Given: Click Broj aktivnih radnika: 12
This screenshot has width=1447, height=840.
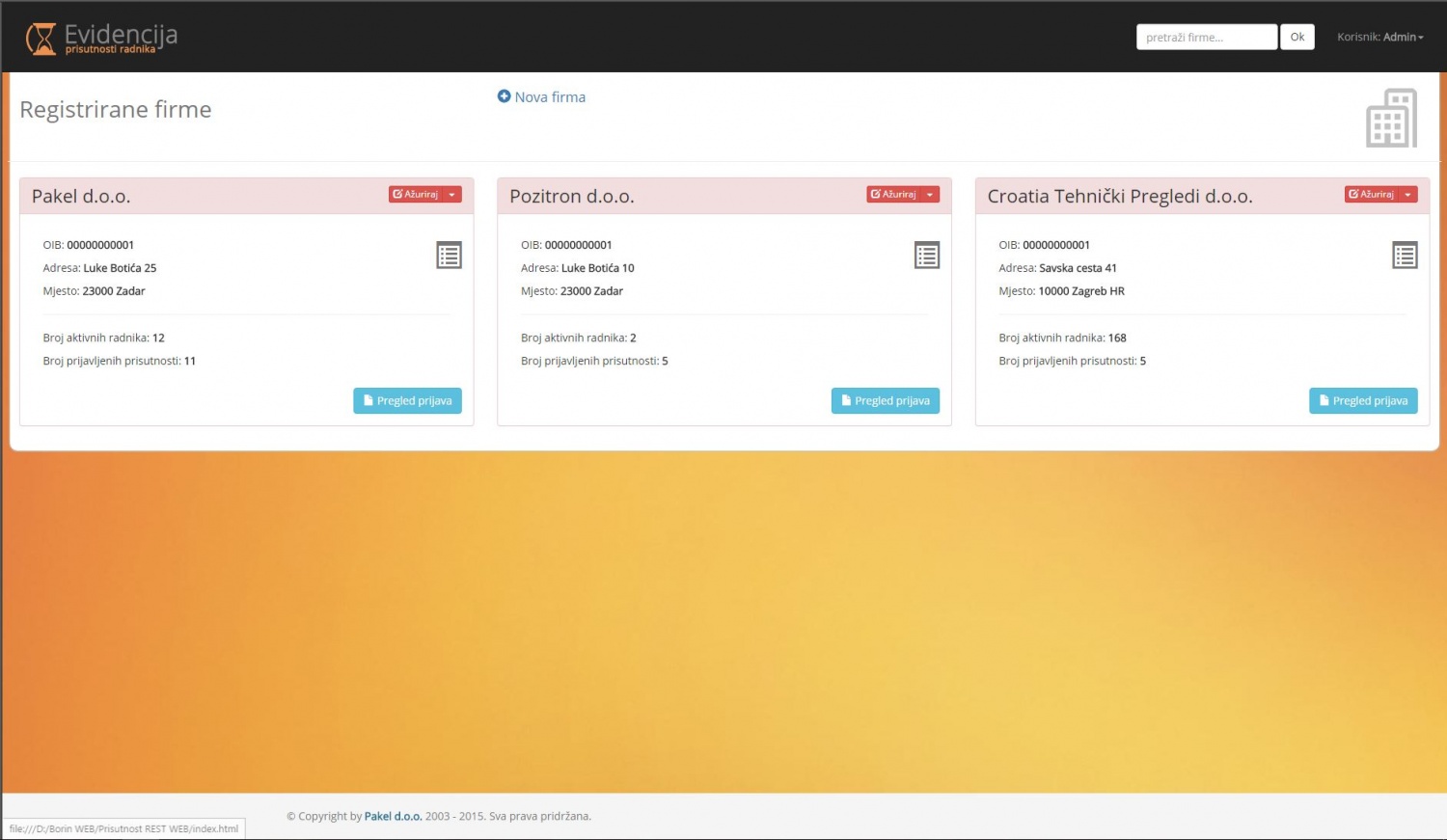Looking at the screenshot, I should 104,338.
